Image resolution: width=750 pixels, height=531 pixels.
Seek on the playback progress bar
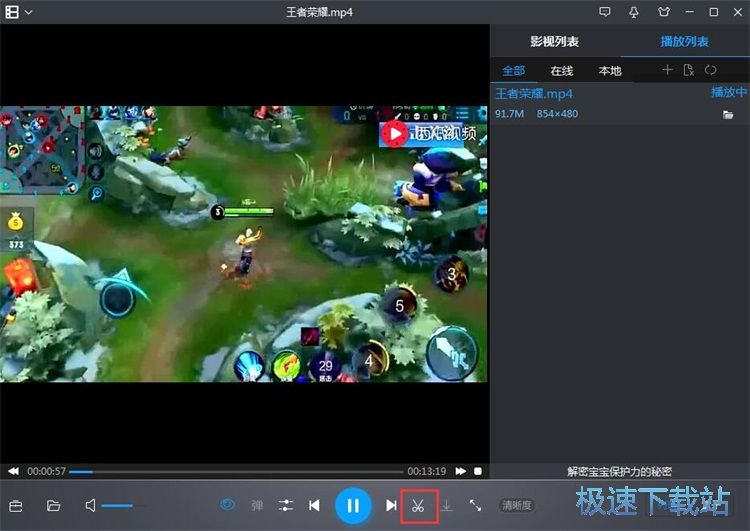pyautogui.click(x=236, y=472)
